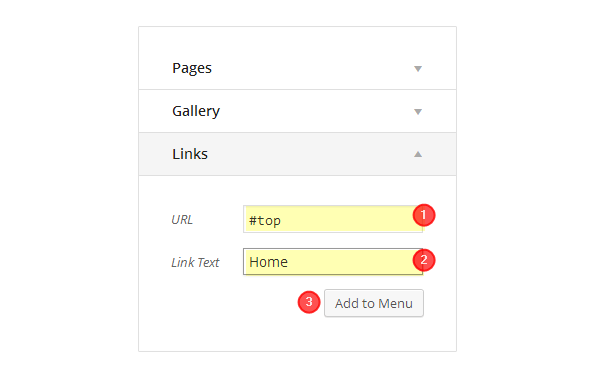This screenshot has width=595, height=380.
Task: Focus the Link Text input field
Action: pos(333,262)
